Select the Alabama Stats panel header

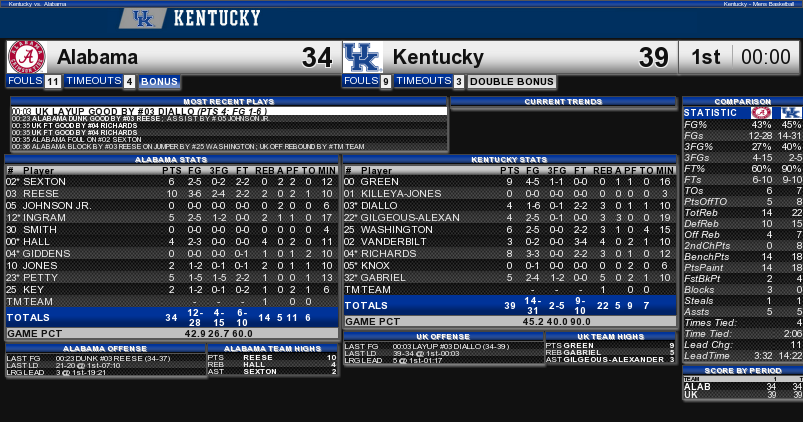pyautogui.click(x=171, y=160)
